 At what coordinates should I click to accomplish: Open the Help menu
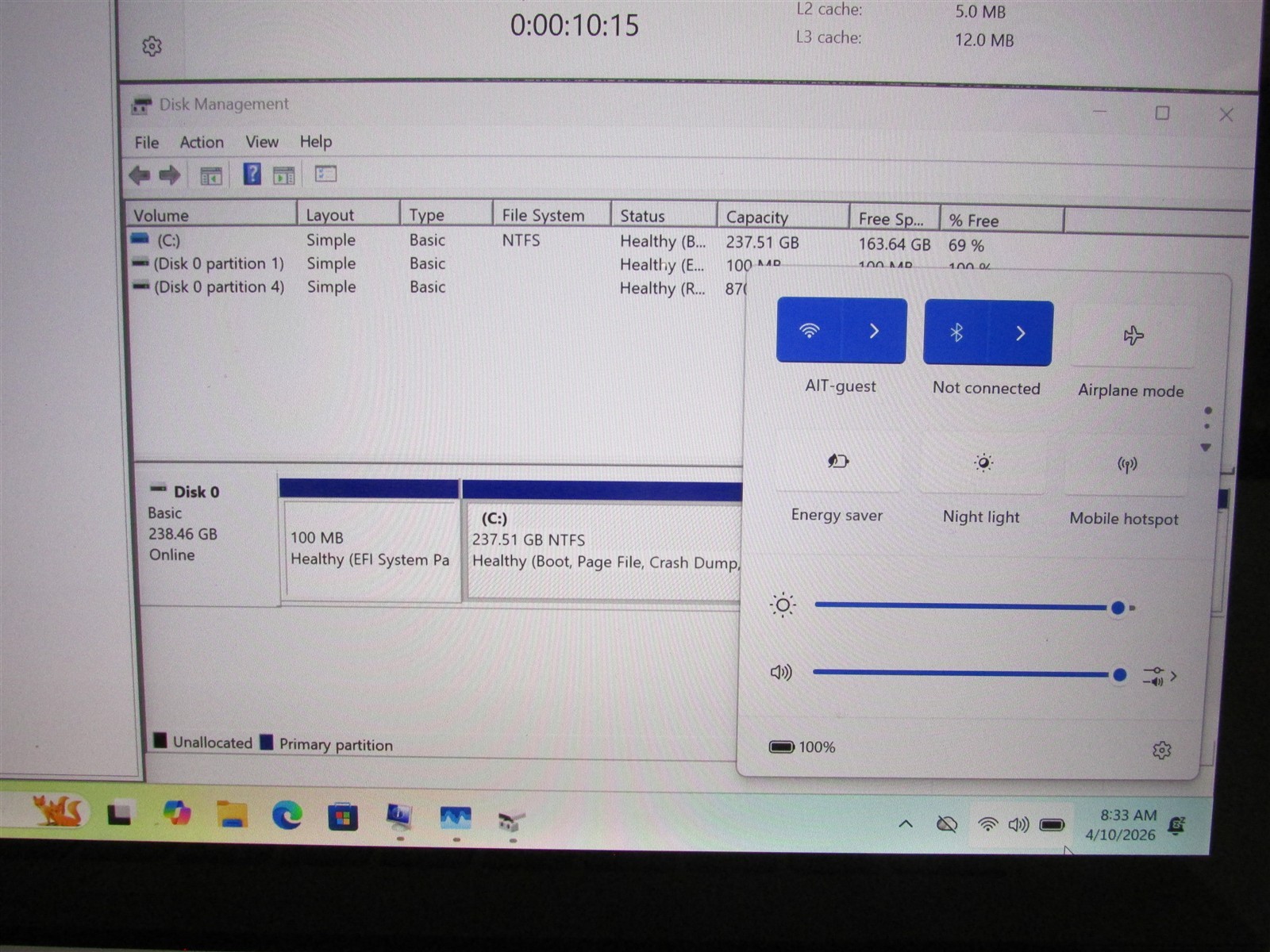316,141
